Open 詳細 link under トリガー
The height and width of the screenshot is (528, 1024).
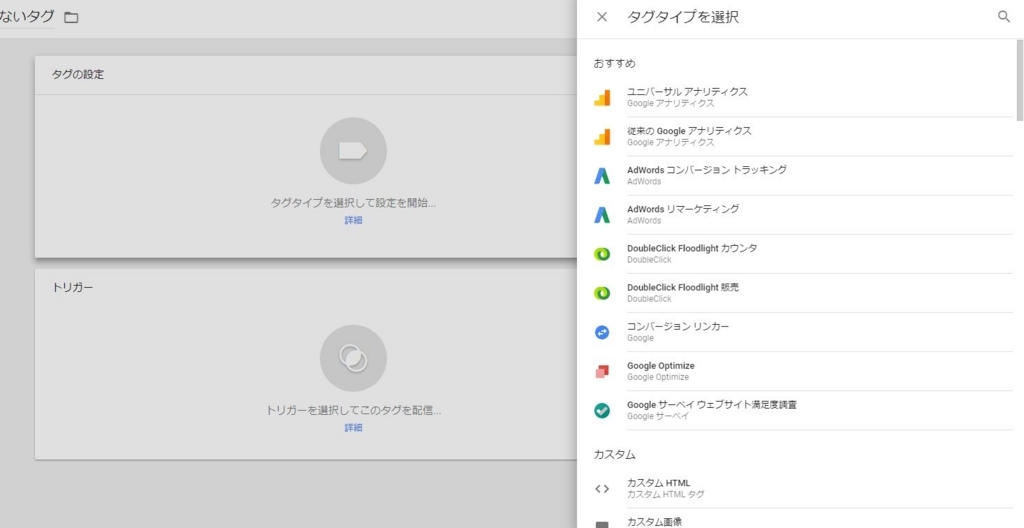tap(353, 427)
